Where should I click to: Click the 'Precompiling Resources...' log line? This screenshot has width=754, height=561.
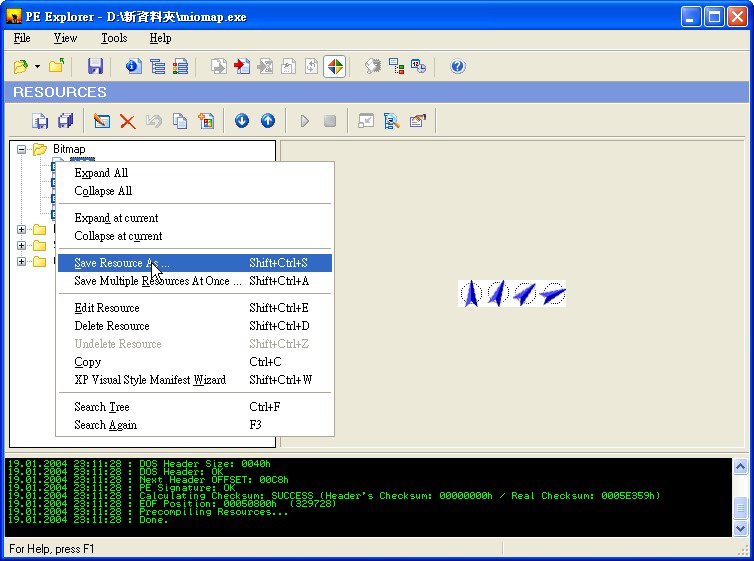(x=148, y=512)
